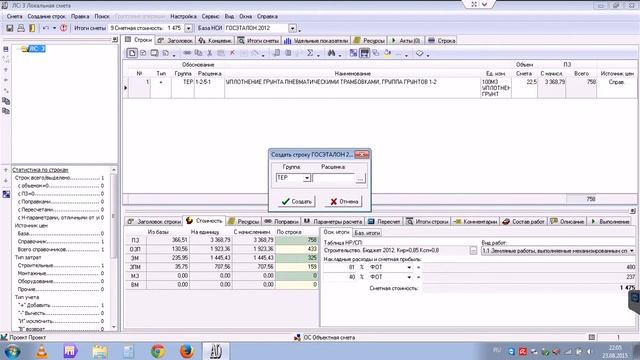This screenshot has height=360, width=640.
Task: Click the Save diskette icon in main toolbar
Action: click(9, 28)
